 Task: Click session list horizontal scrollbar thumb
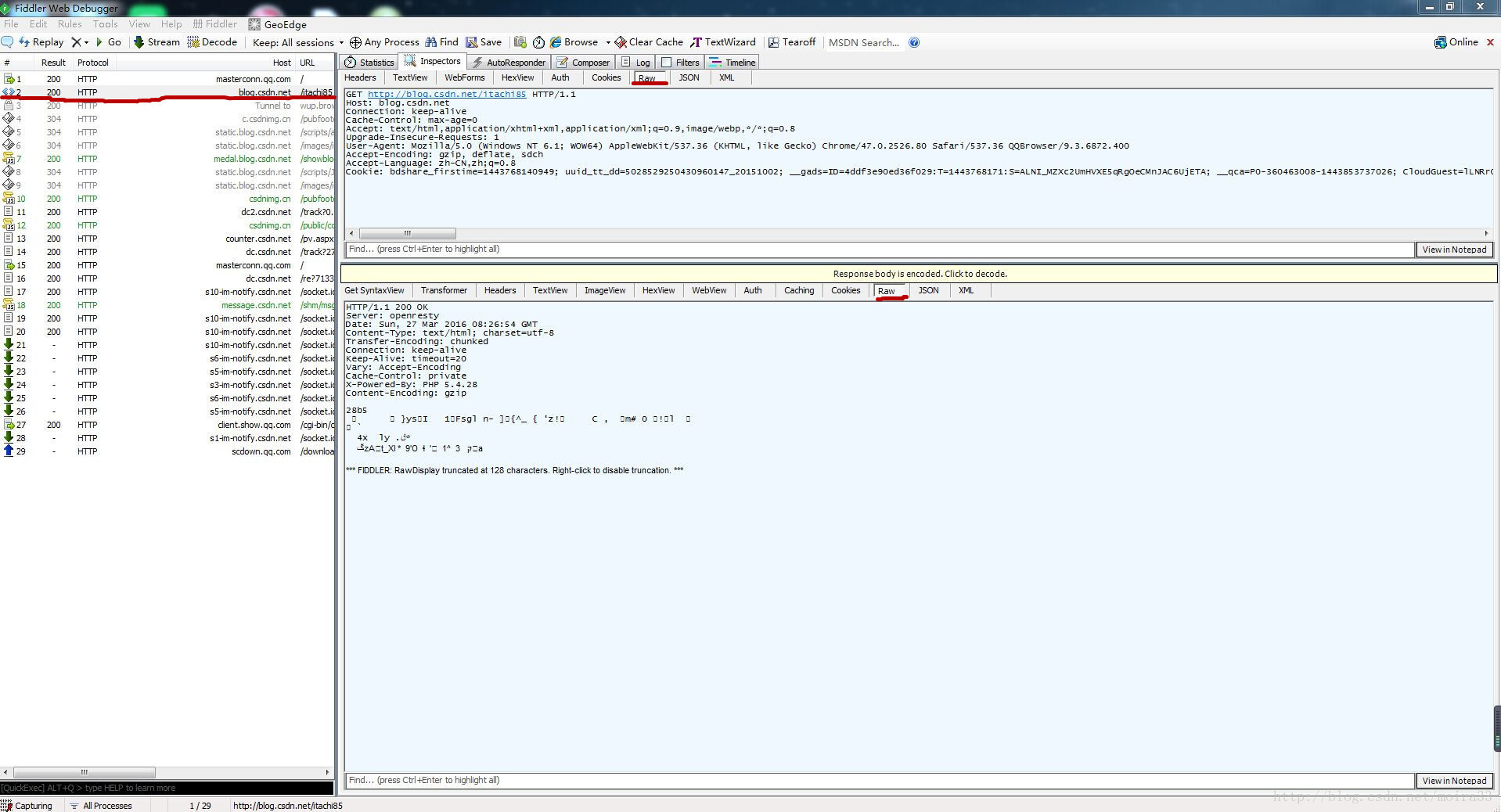point(85,772)
